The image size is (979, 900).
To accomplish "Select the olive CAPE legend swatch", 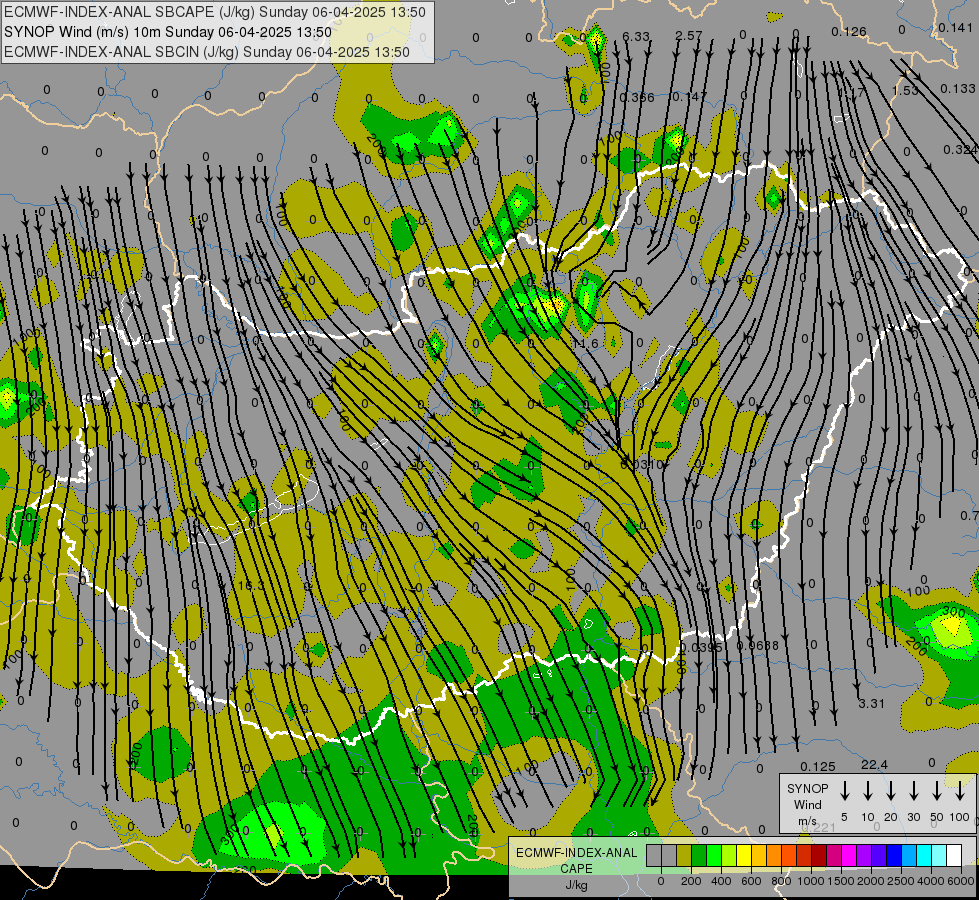I will [x=684, y=855].
